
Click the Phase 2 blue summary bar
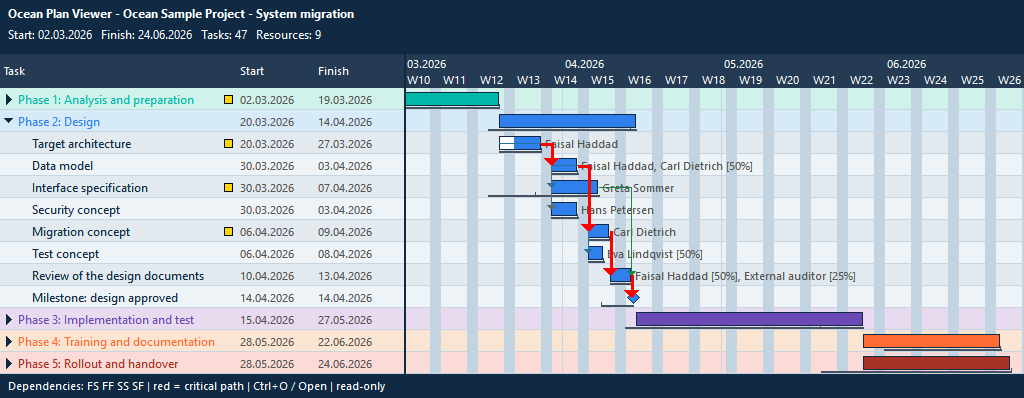[x=568, y=121]
